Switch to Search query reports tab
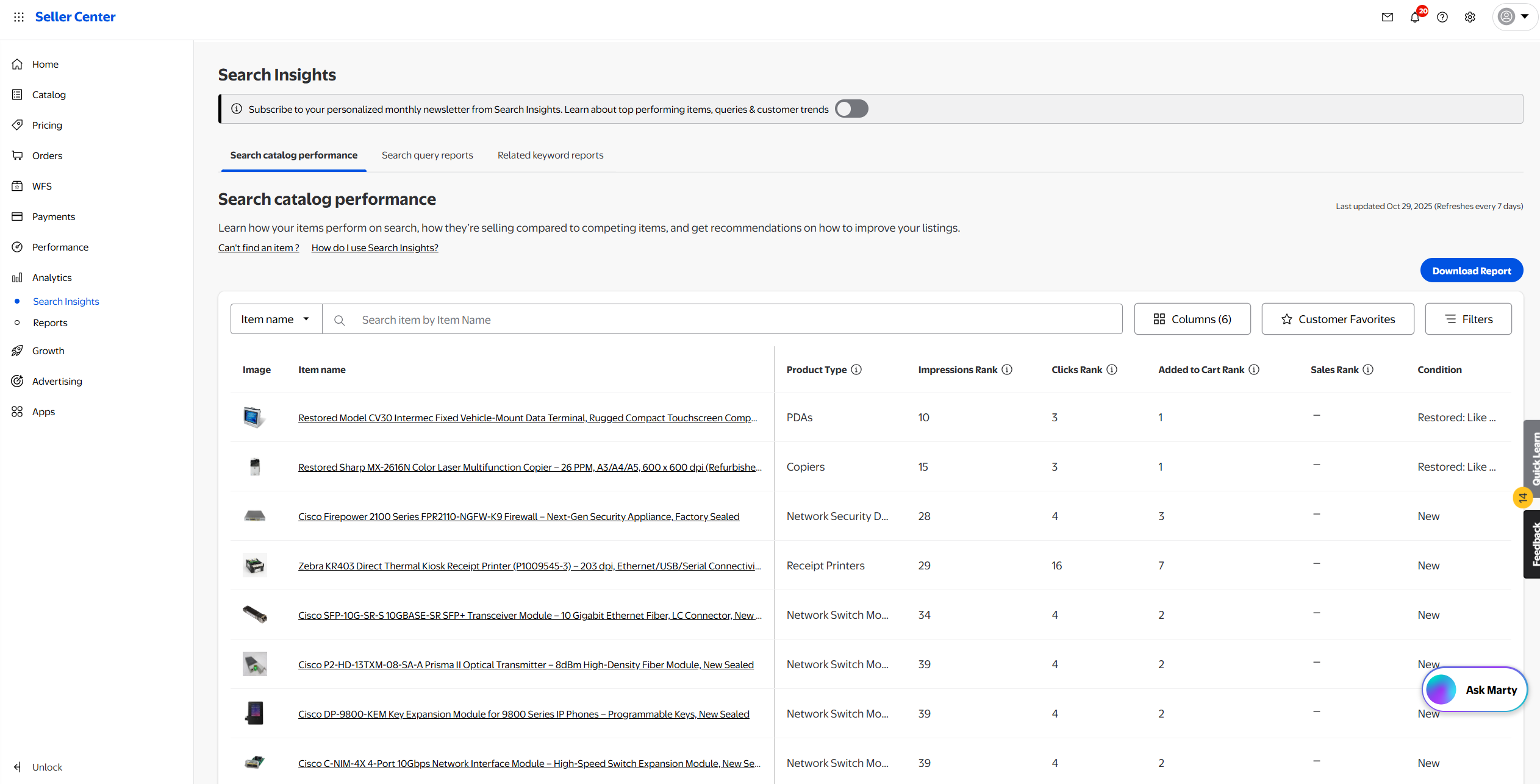Screen dimensions: 1540x784 click(x=427, y=155)
